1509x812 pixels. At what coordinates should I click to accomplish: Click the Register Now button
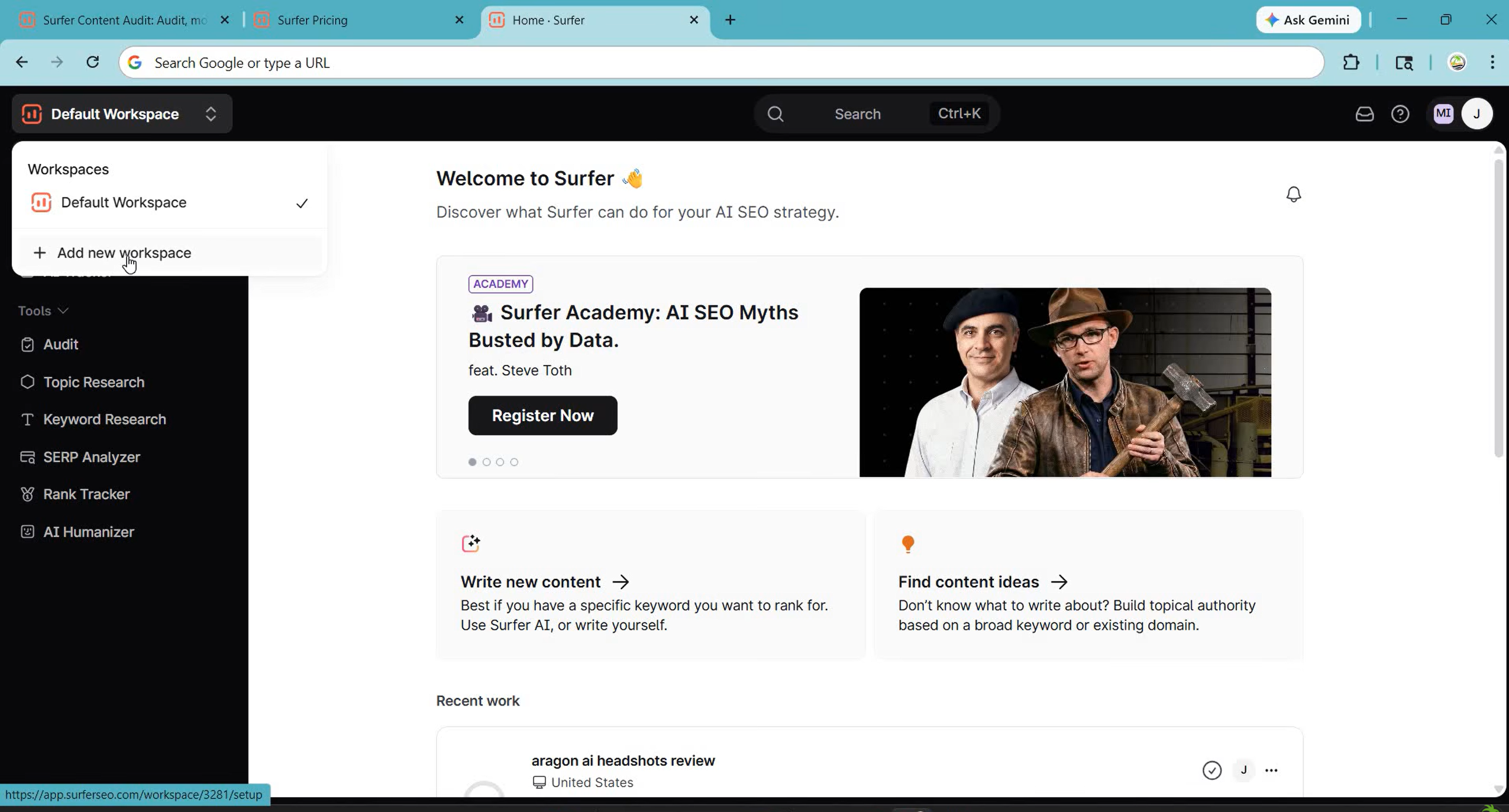pyautogui.click(x=542, y=415)
